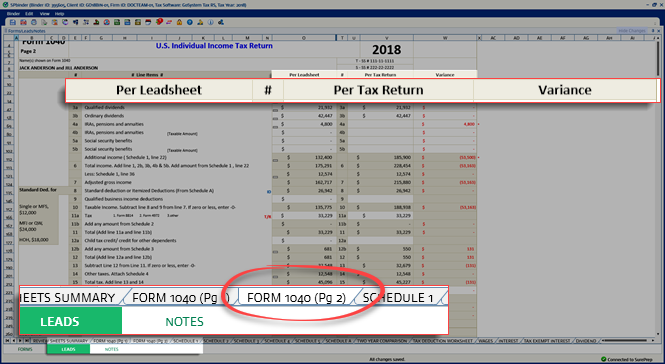
Task: Open the Edit menu
Action: point(29,14)
